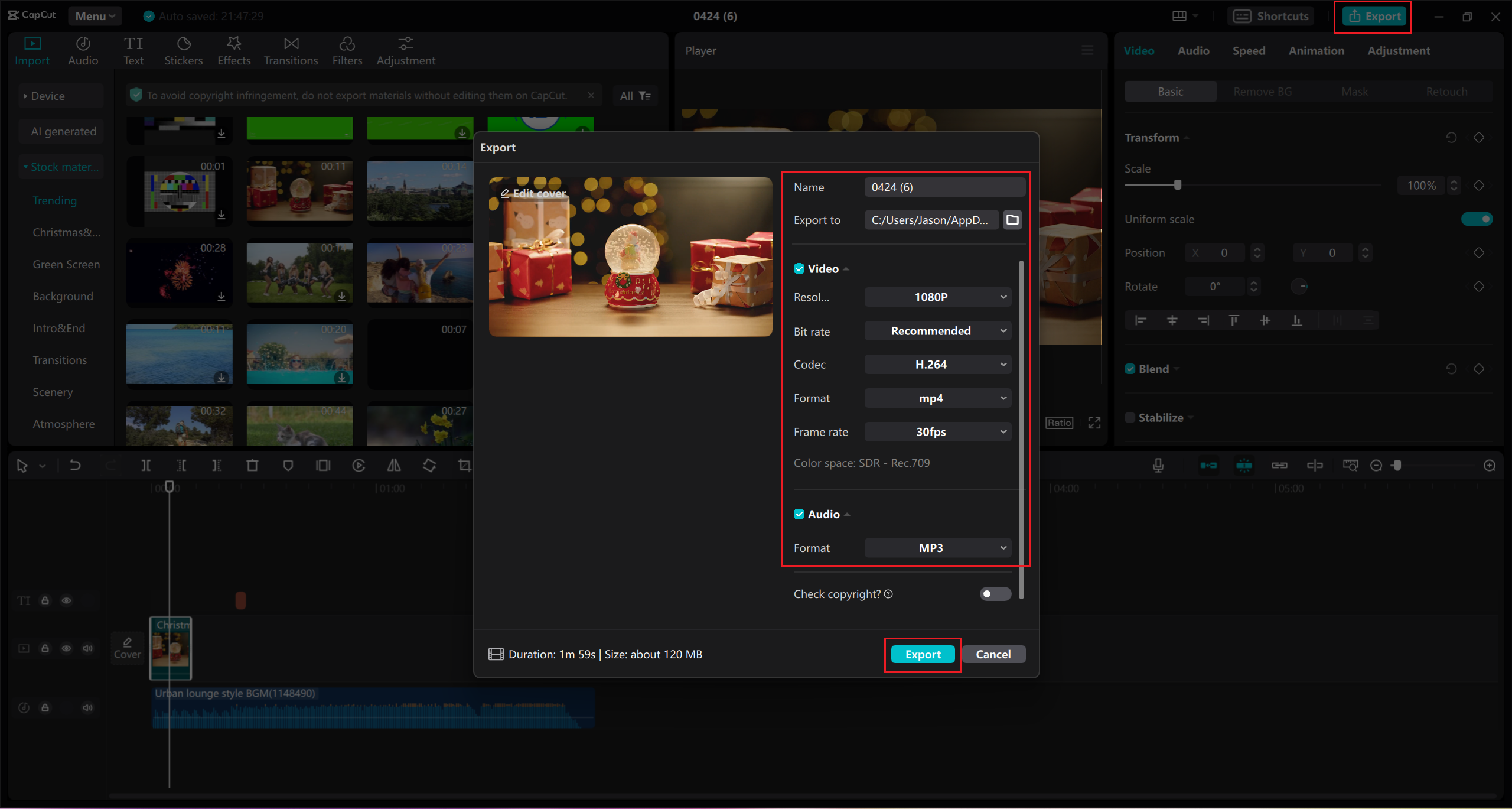Click the Export dialog vertical scrollbar
The height and width of the screenshot is (809, 1512).
[1021, 430]
